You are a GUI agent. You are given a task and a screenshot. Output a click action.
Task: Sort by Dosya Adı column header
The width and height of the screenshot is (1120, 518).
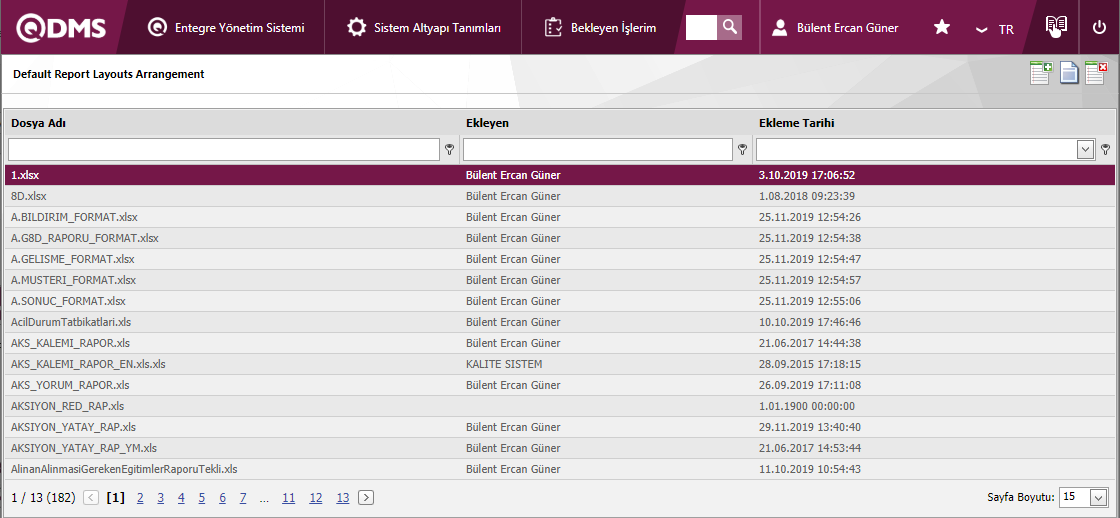[x=39, y=123]
